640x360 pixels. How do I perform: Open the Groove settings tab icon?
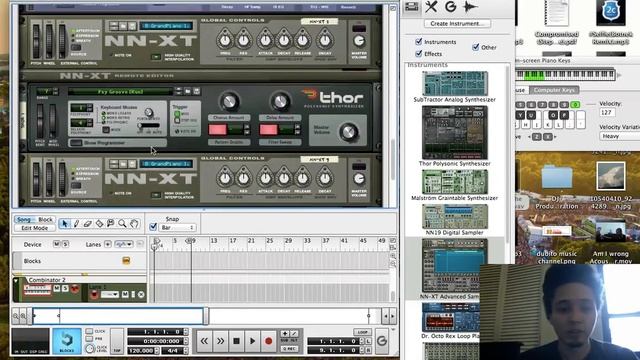click(451, 7)
